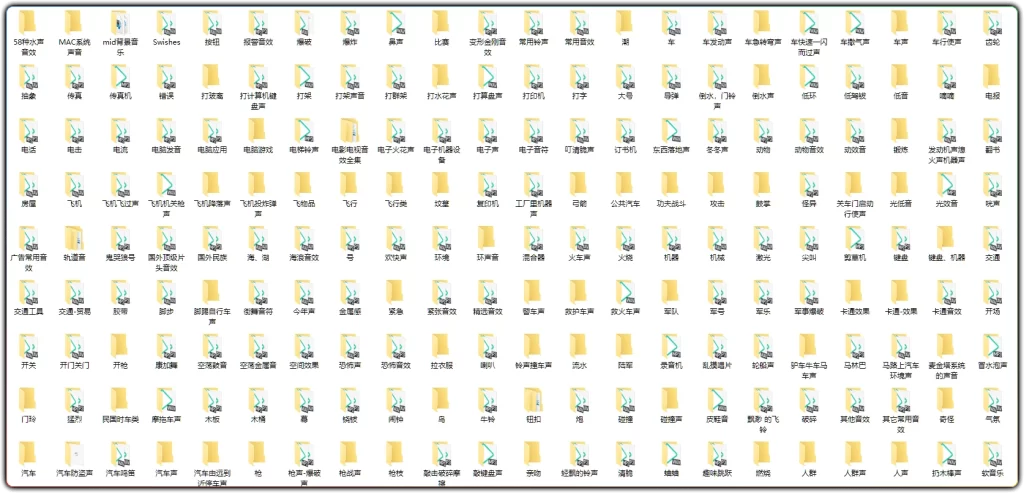Select the 轨道音 folder icon
The width and height of the screenshot is (1024, 493).
[74, 238]
